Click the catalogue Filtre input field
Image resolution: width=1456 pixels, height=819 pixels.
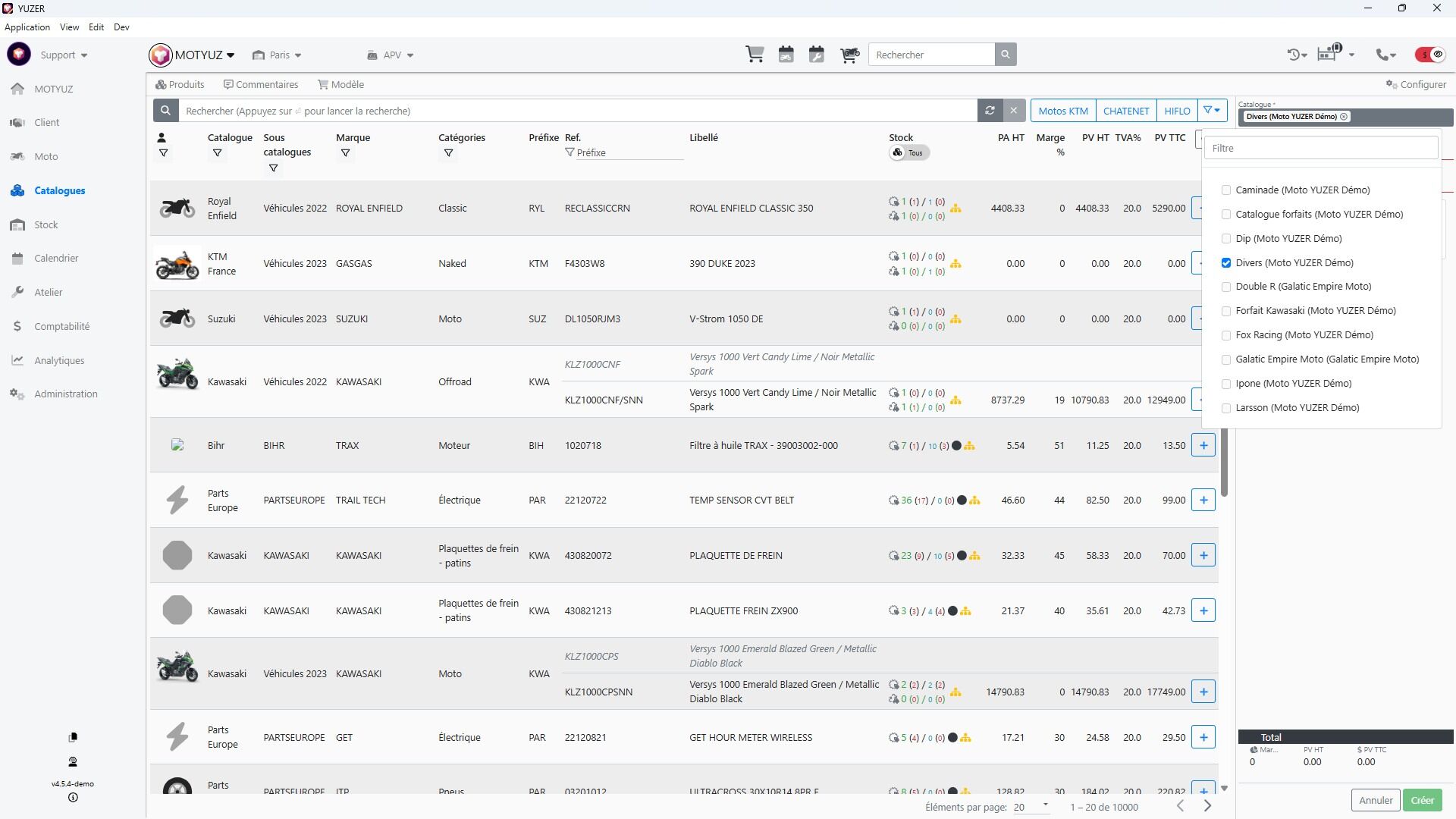point(1320,149)
